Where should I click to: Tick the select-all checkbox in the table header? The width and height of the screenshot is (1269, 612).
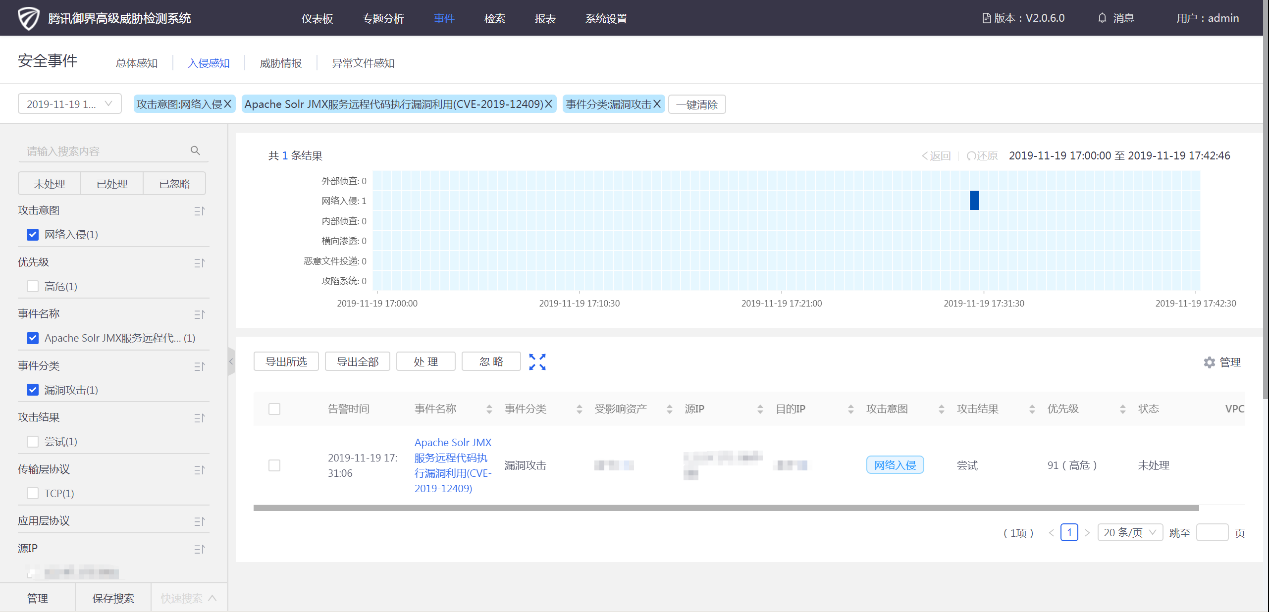tap(274, 409)
